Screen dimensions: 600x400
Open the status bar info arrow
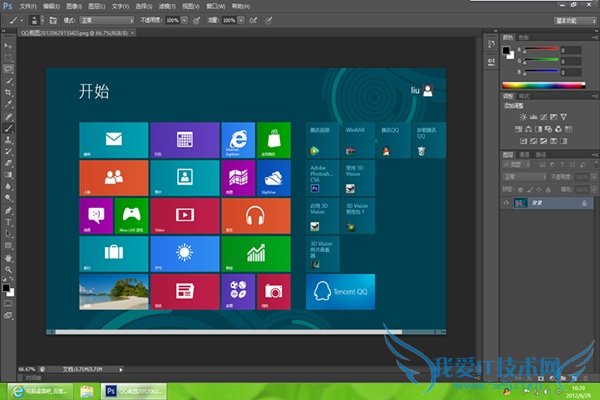click(121, 369)
